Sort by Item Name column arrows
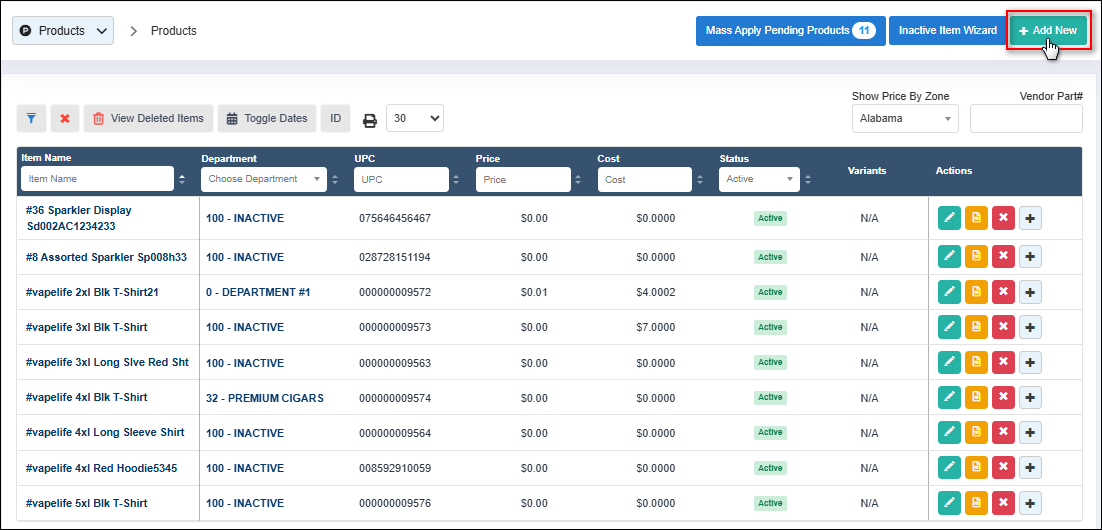Image resolution: width=1102 pixels, height=530 pixels. pos(182,180)
